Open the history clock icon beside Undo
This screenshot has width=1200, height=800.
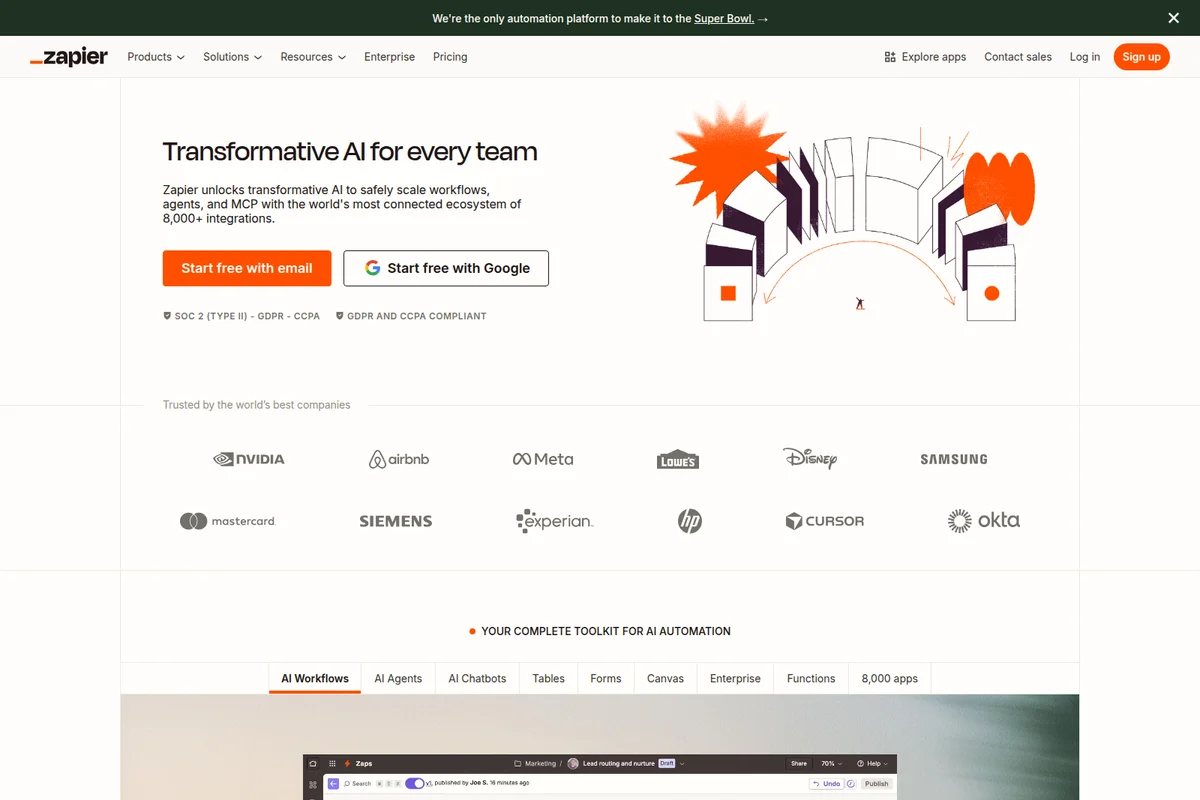(x=850, y=783)
